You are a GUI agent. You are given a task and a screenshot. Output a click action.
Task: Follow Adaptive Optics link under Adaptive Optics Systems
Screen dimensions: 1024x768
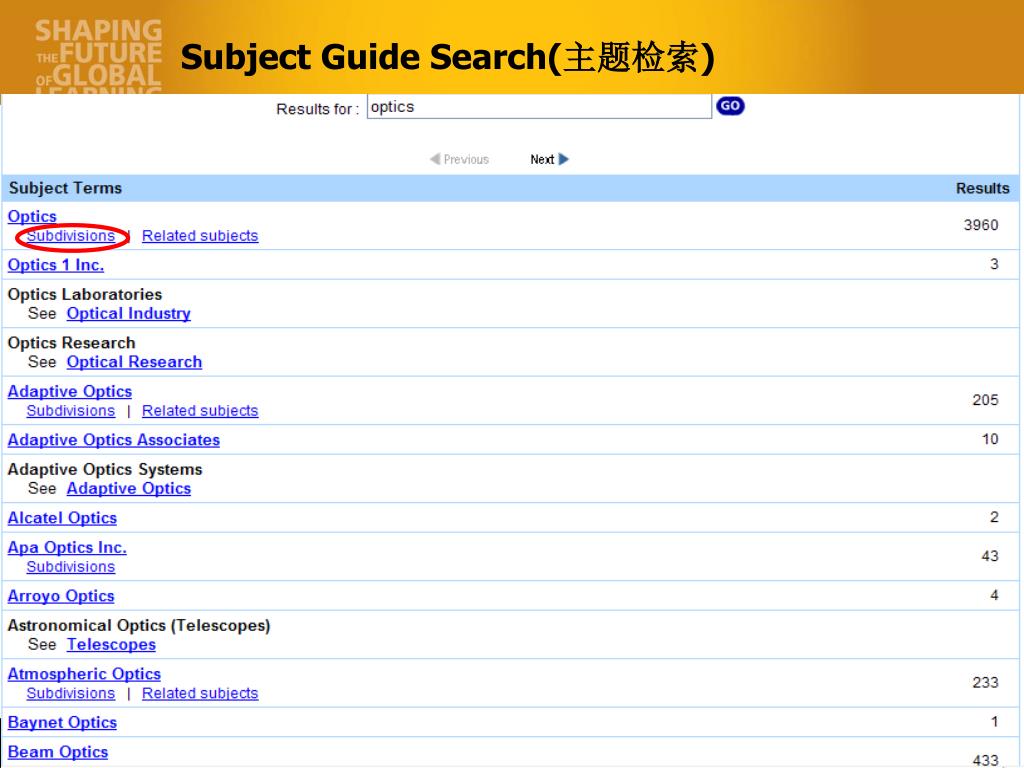pyautogui.click(x=129, y=488)
